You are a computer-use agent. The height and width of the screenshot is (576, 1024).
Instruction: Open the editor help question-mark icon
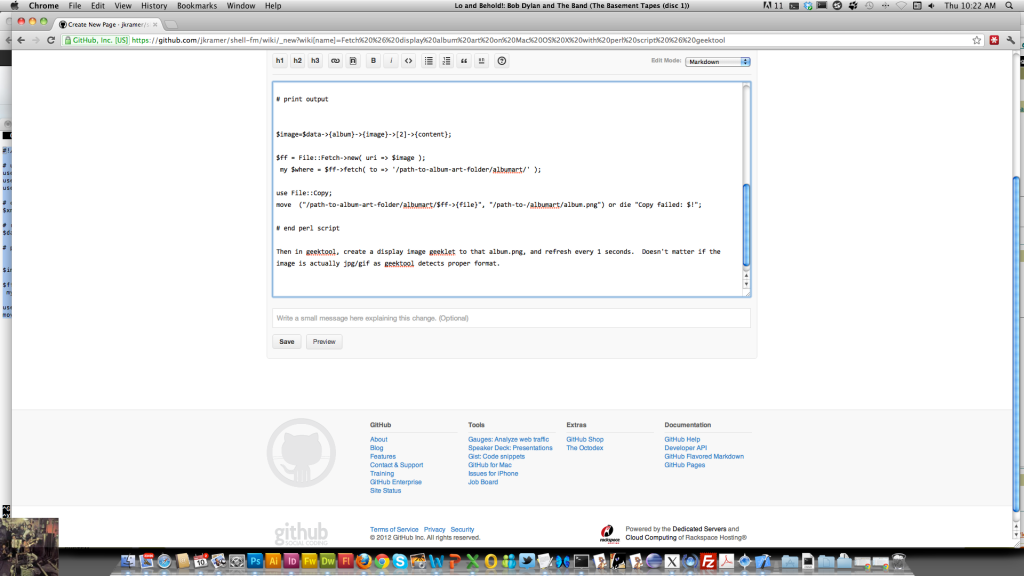pos(502,61)
